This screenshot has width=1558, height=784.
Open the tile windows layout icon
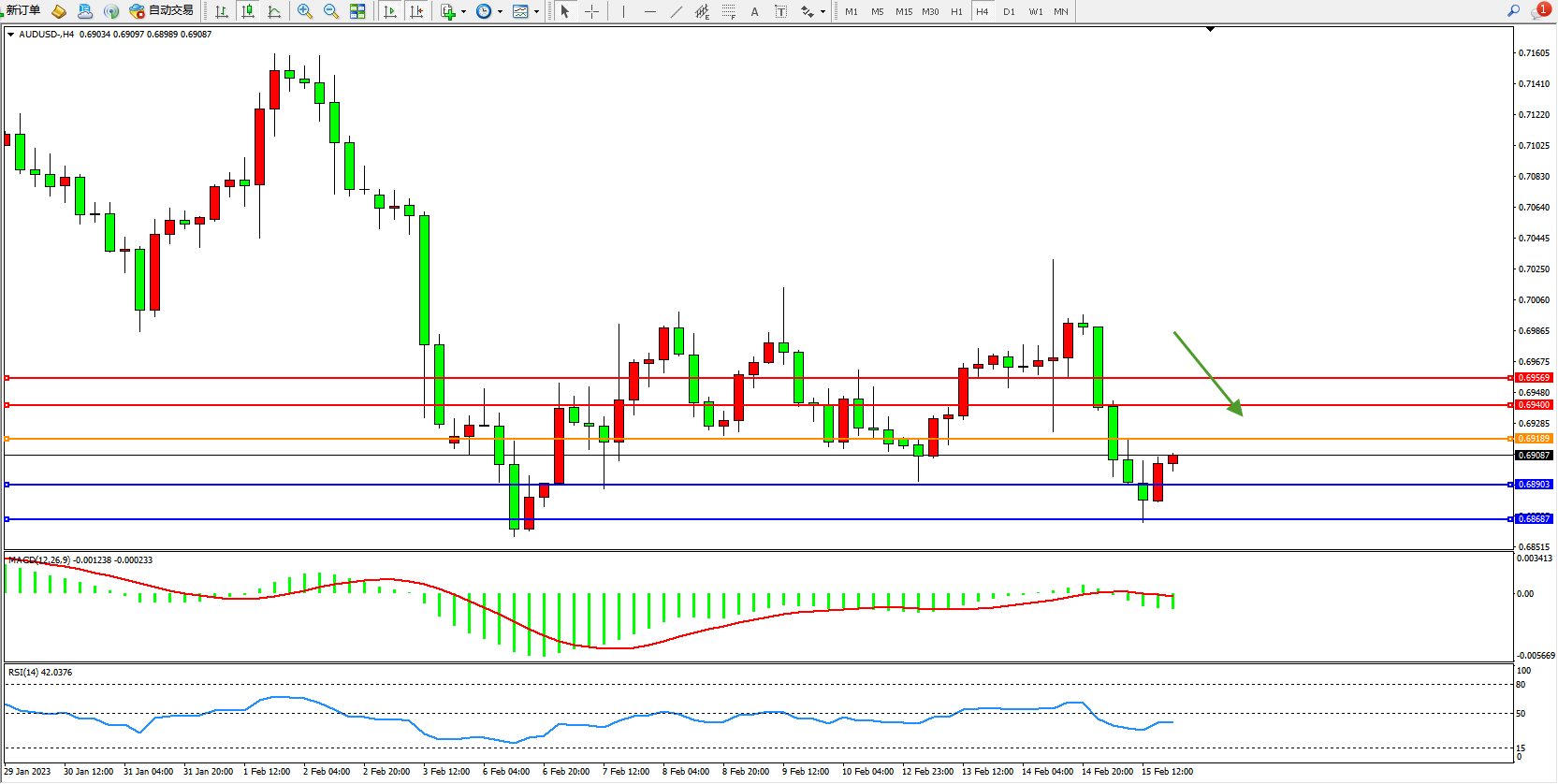pyautogui.click(x=357, y=11)
